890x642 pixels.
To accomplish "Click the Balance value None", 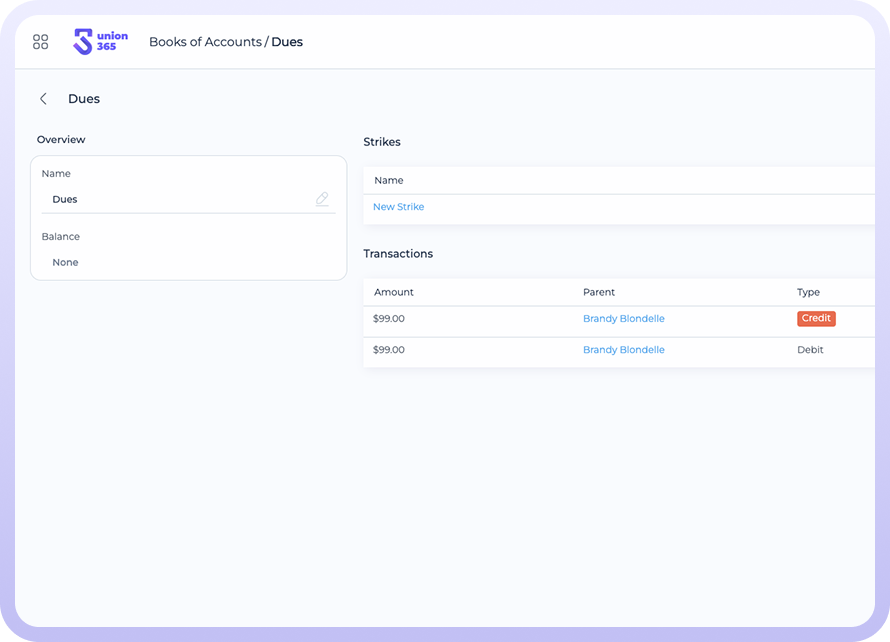I will [x=65, y=262].
